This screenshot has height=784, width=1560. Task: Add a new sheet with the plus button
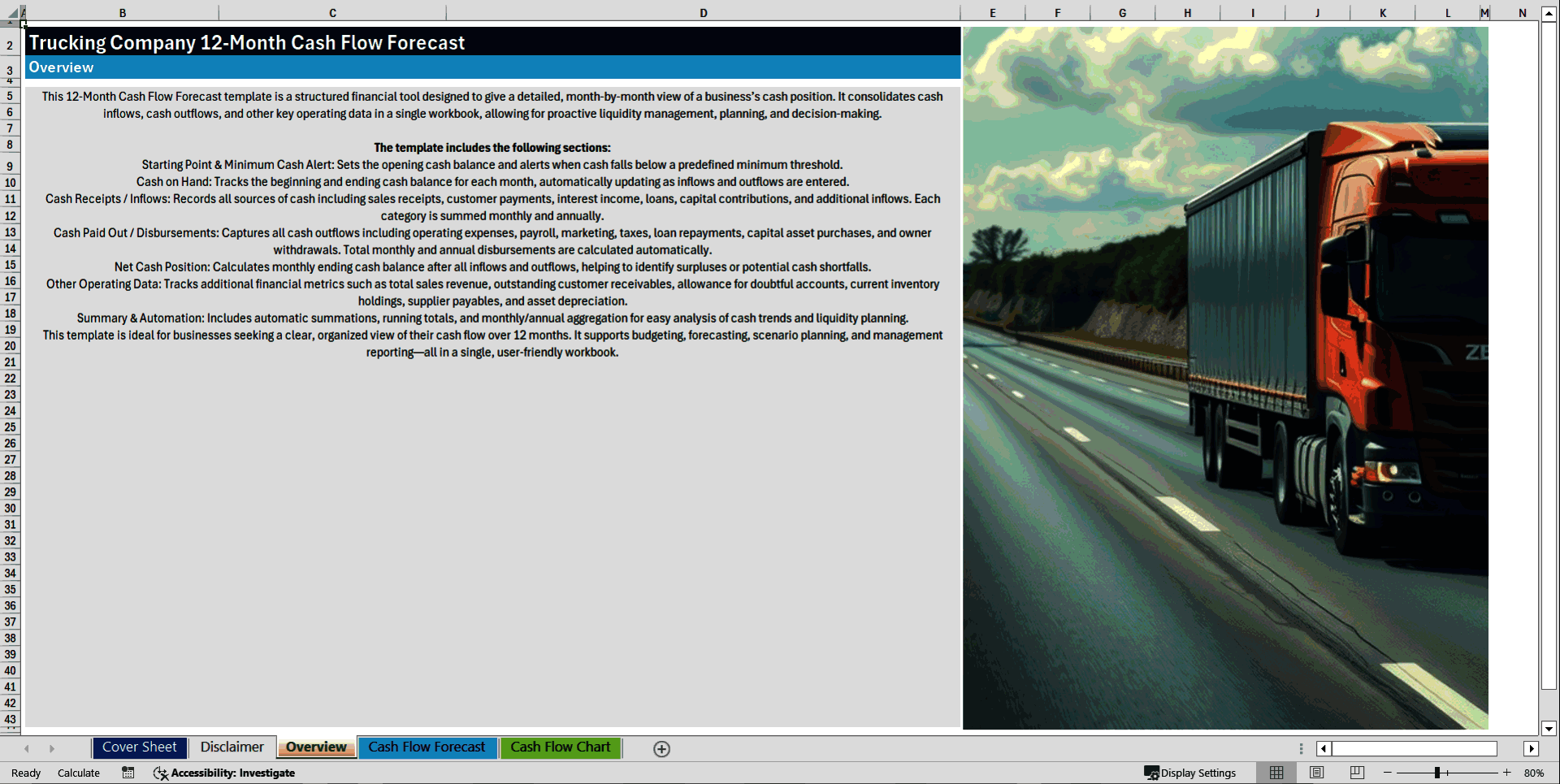click(661, 748)
